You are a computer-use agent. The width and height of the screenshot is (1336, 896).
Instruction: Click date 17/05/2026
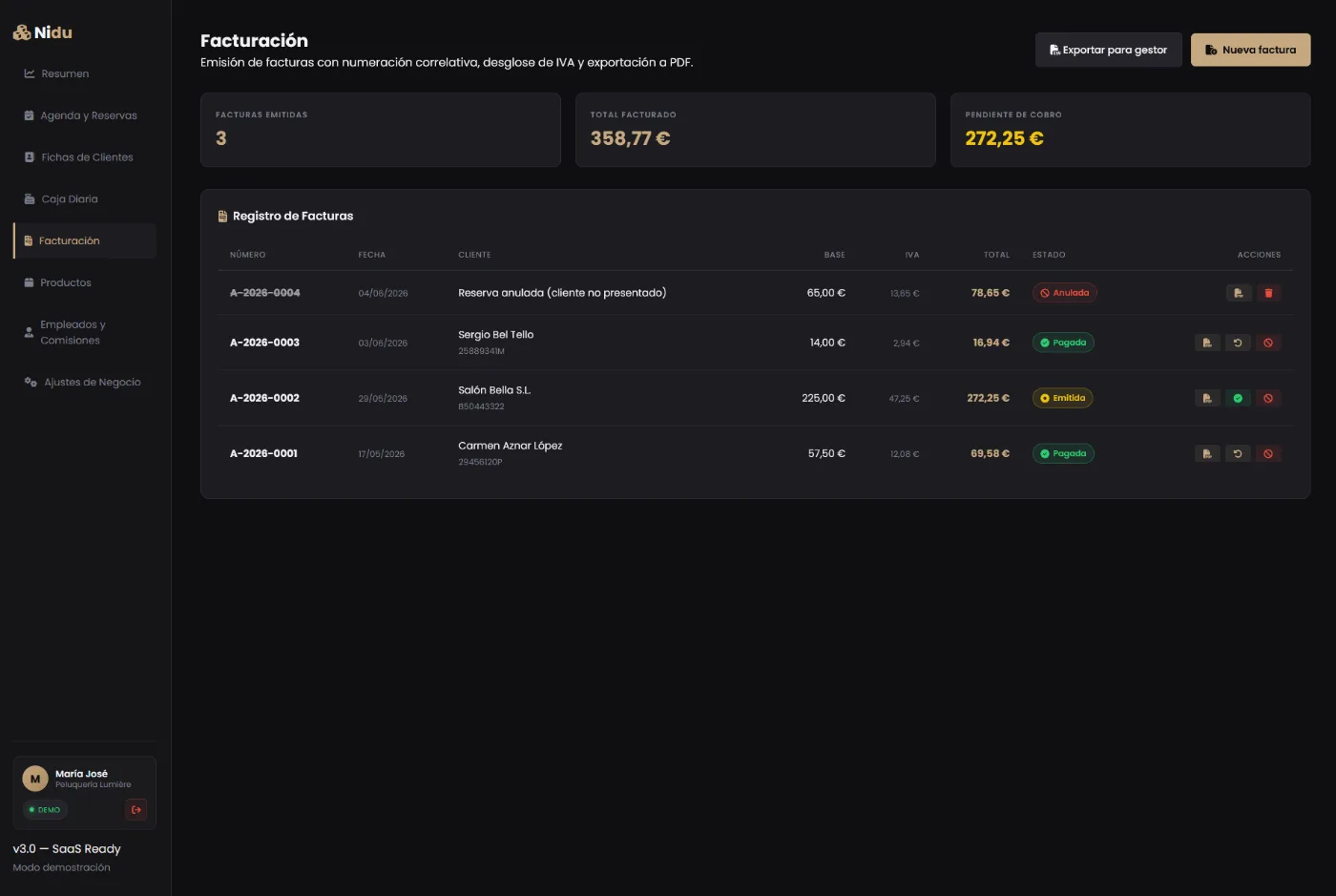381,453
